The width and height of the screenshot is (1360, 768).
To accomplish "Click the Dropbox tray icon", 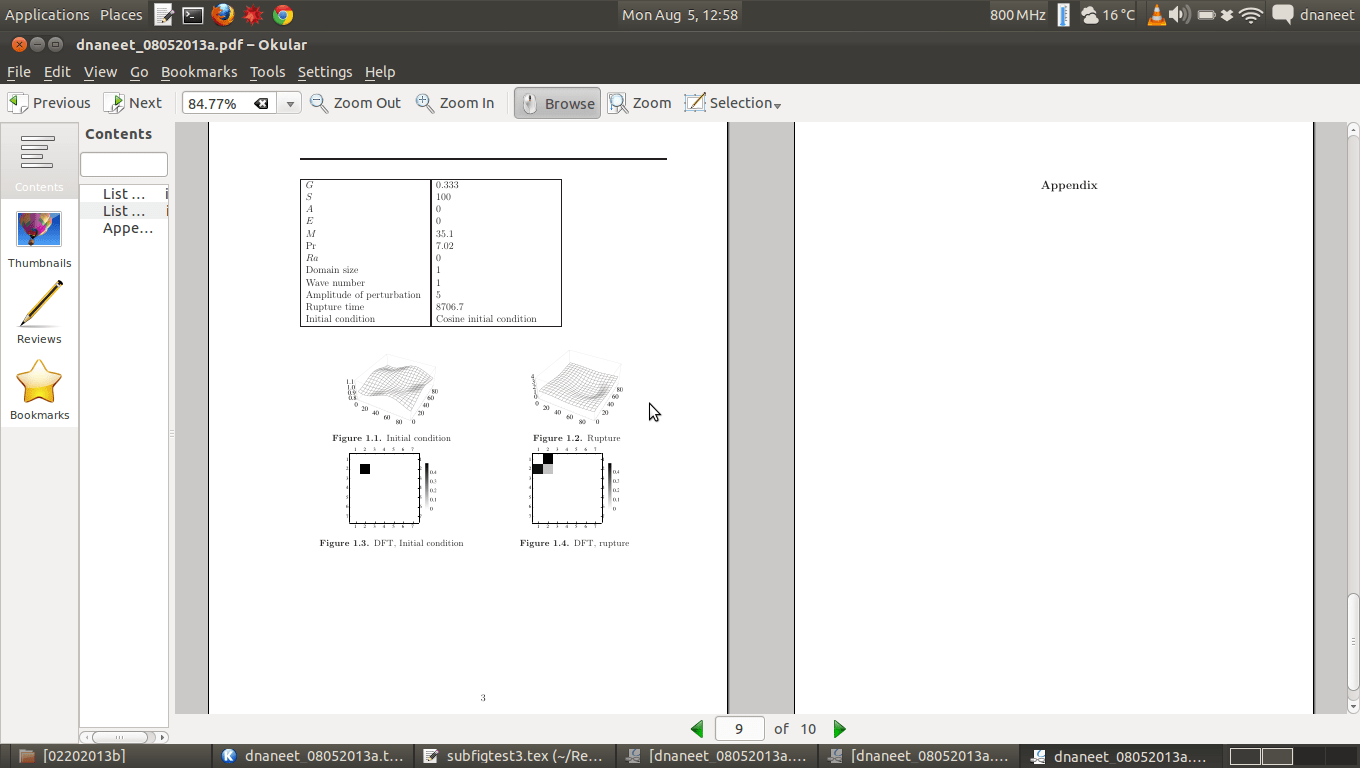I will (x=1226, y=15).
